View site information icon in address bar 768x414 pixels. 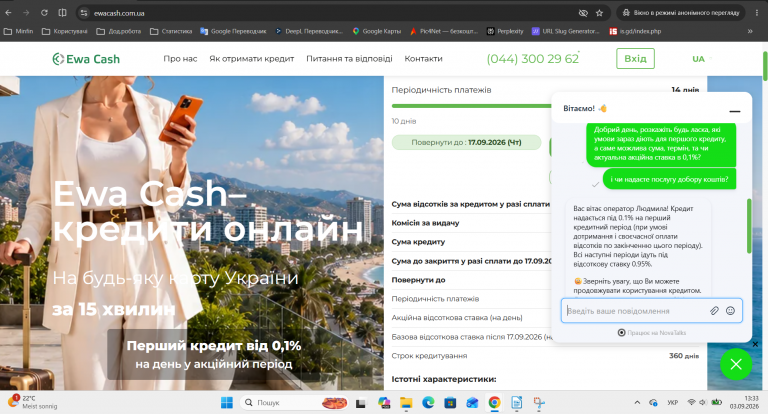pos(84,13)
